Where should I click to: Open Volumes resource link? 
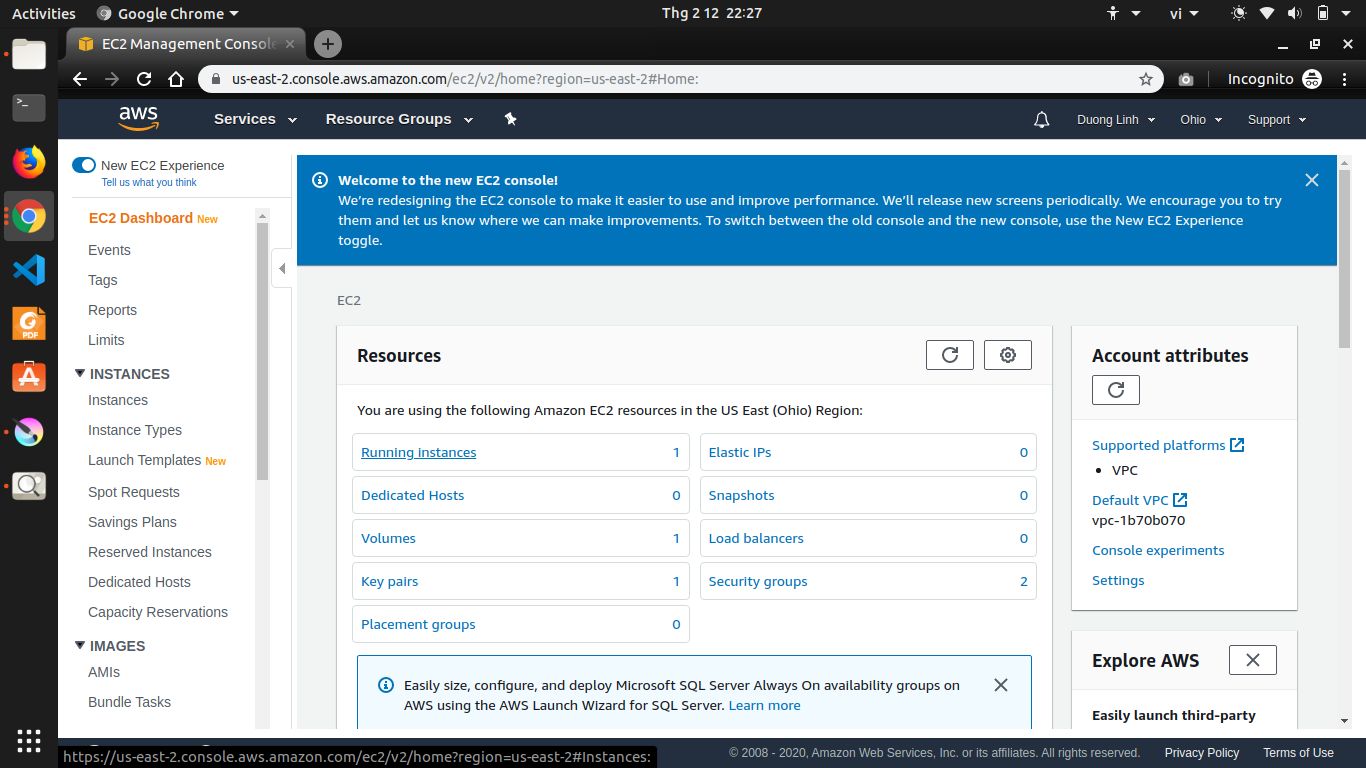point(388,539)
